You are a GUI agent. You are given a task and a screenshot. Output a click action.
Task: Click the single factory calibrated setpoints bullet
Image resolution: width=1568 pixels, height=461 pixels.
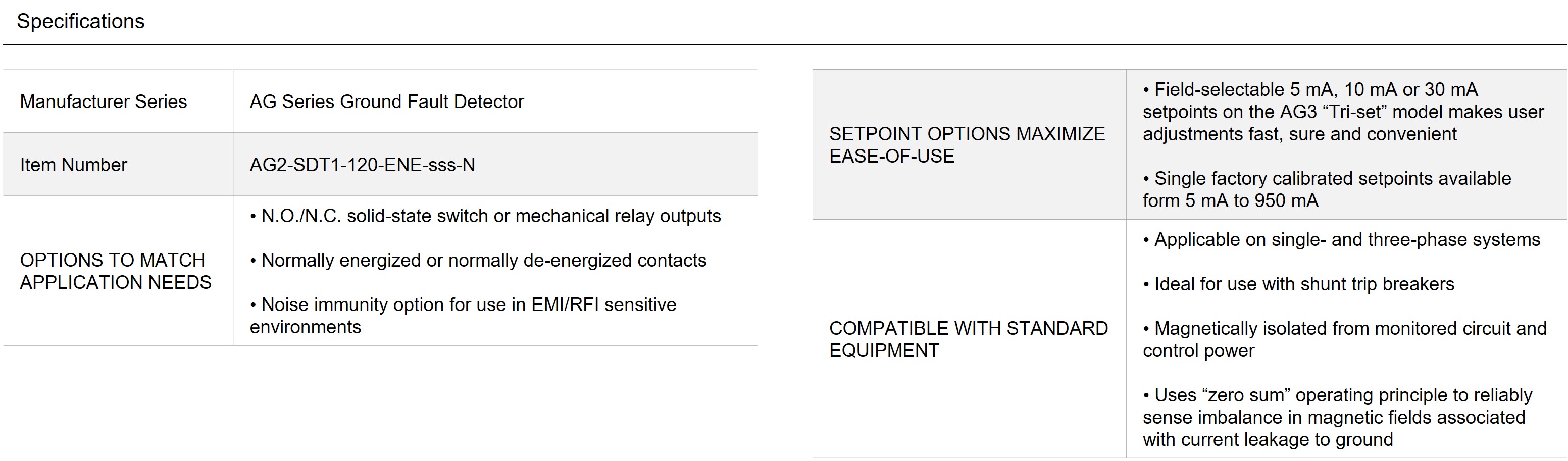tap(1327, 179)
